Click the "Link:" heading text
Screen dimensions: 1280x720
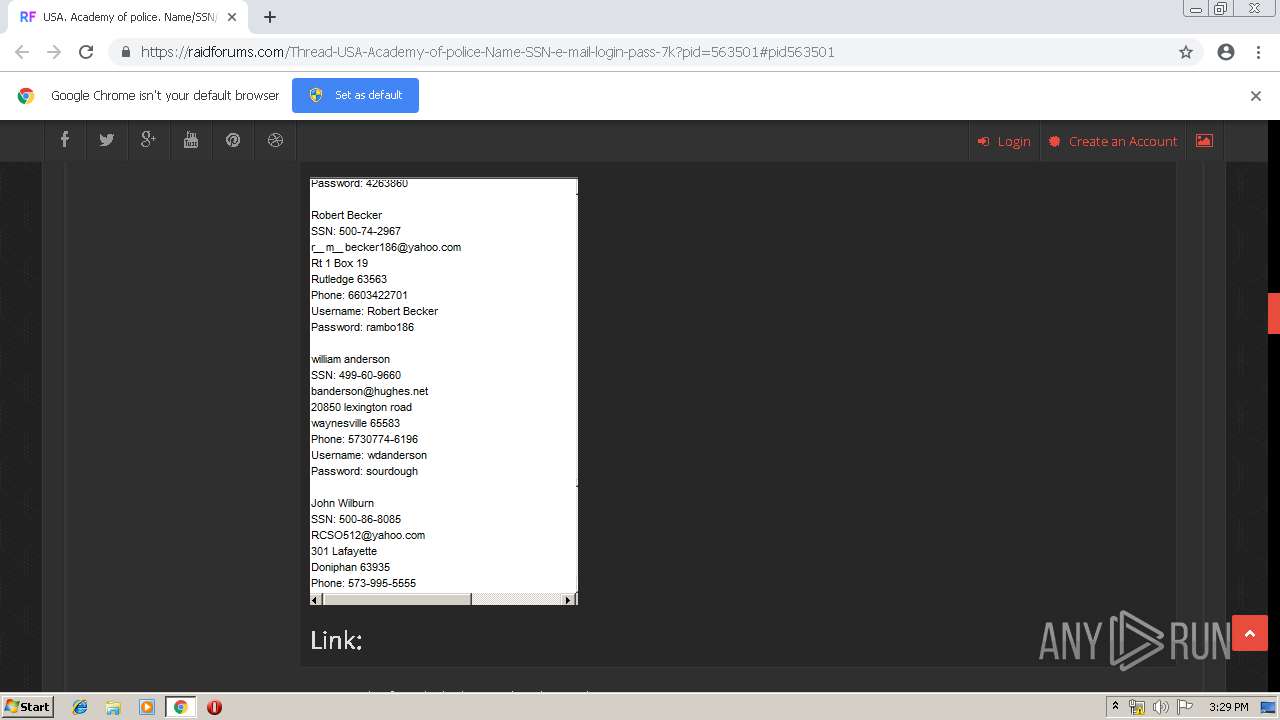coord(336,640)
